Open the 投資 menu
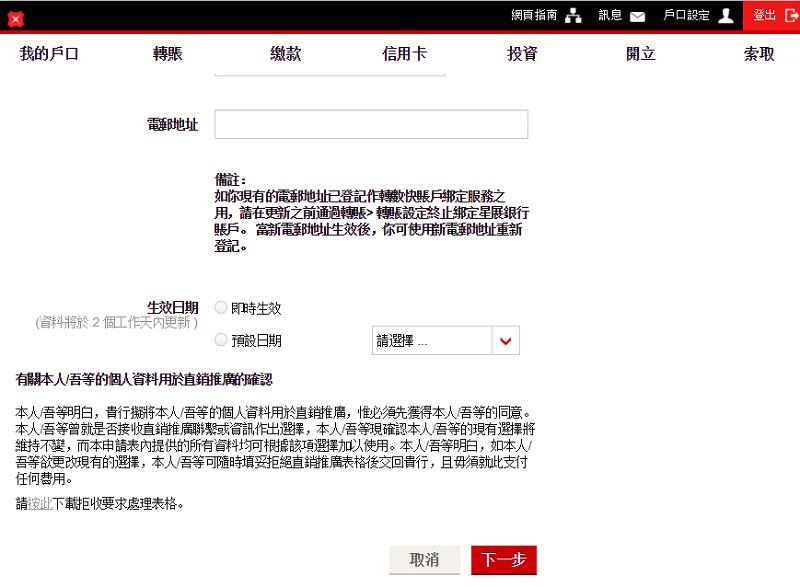The image size is (800, 587). [x=522, y=54]
